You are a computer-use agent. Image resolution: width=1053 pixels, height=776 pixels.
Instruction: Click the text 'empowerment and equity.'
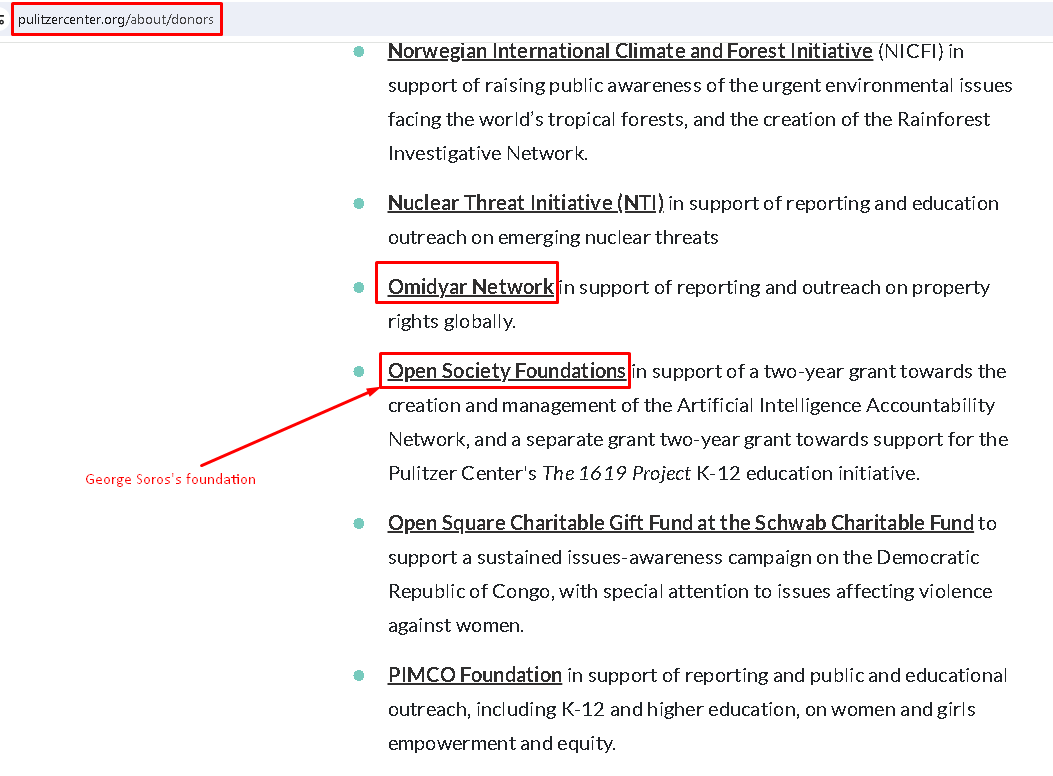click(502, 744)
